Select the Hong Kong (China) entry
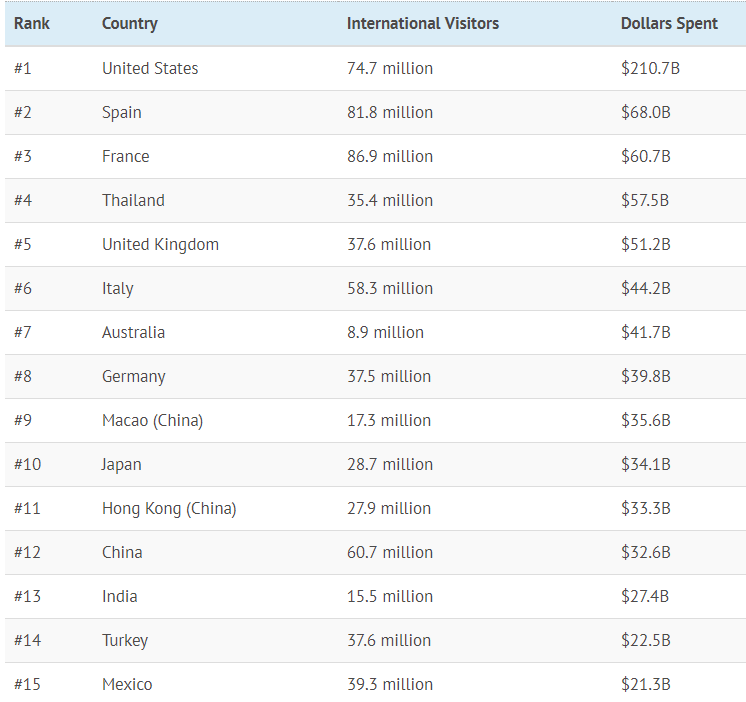 point(169,508)
